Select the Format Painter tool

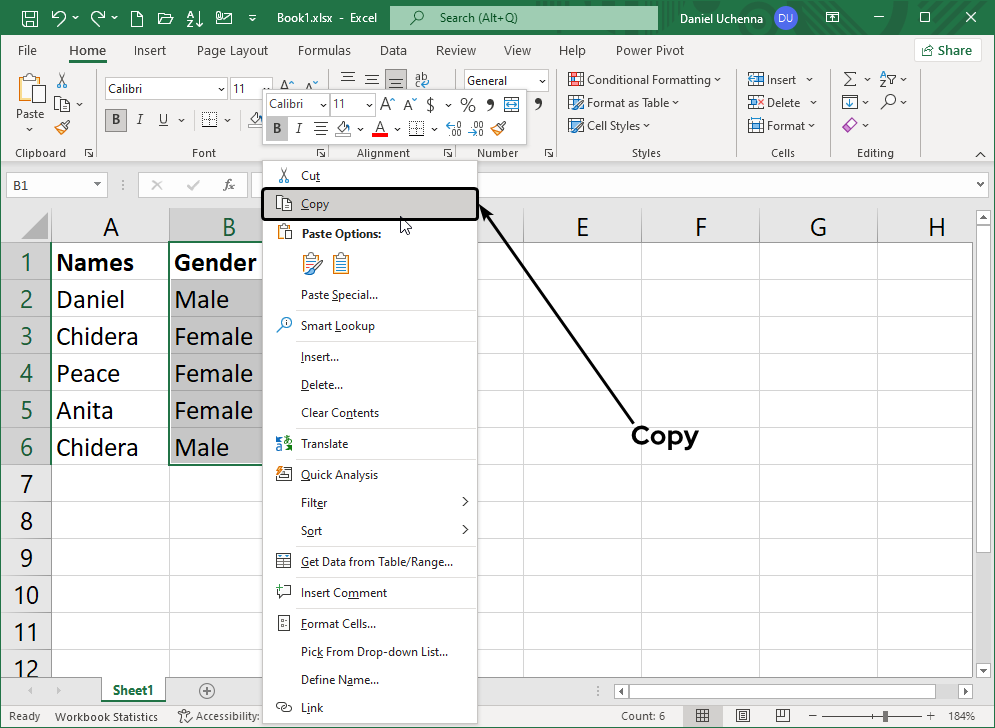tap(60, 128)
